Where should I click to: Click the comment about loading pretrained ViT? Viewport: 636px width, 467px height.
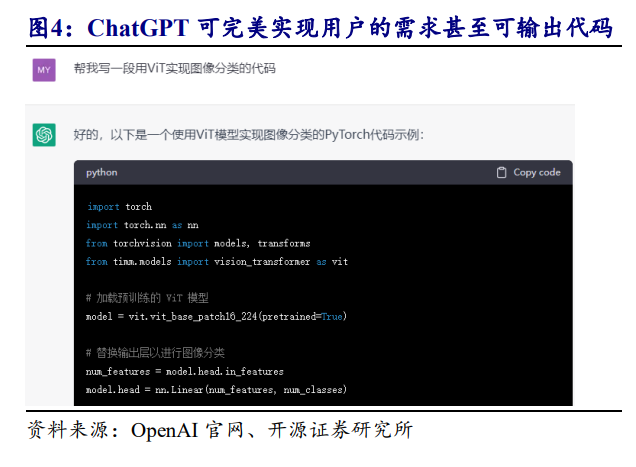[x=147, y=298]
